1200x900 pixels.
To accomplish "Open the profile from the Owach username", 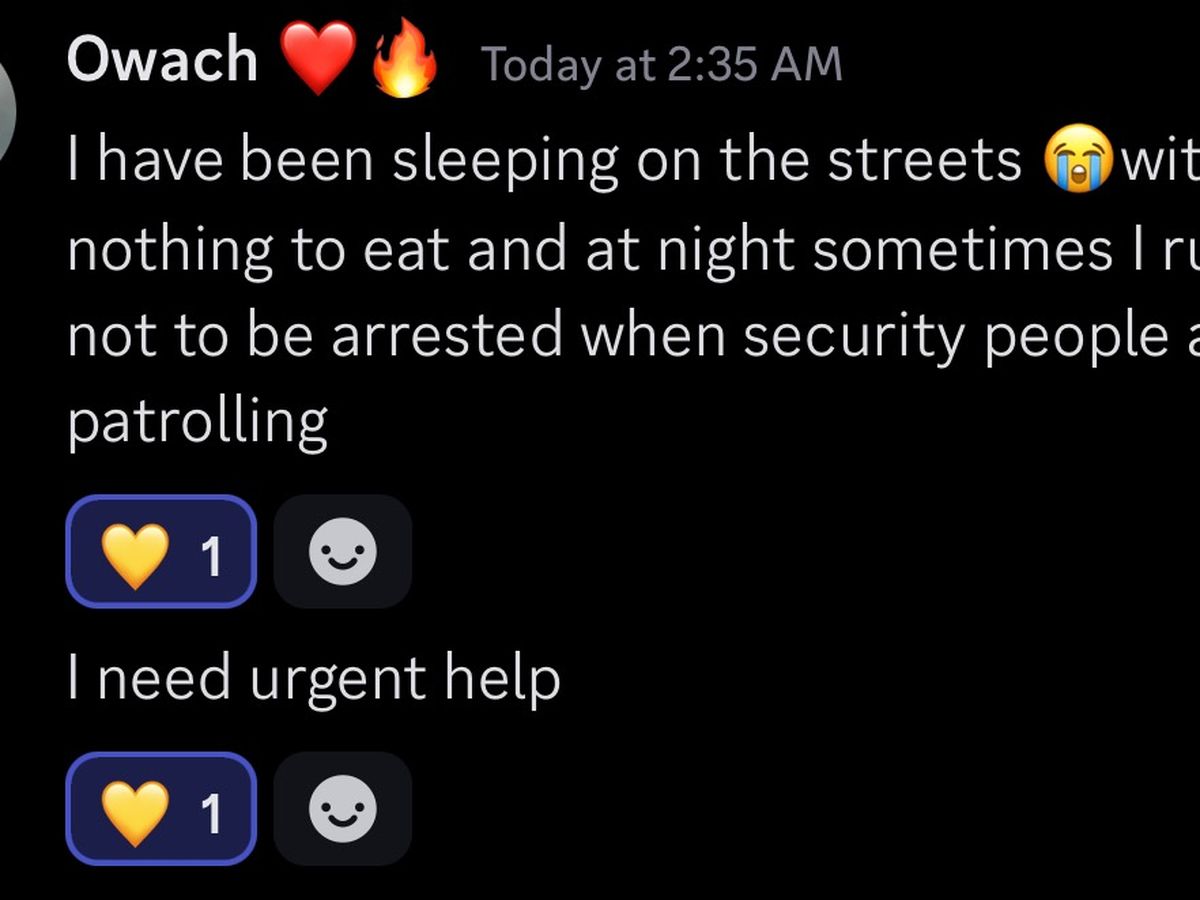I will pyautogui.click(x=162, y=62).
